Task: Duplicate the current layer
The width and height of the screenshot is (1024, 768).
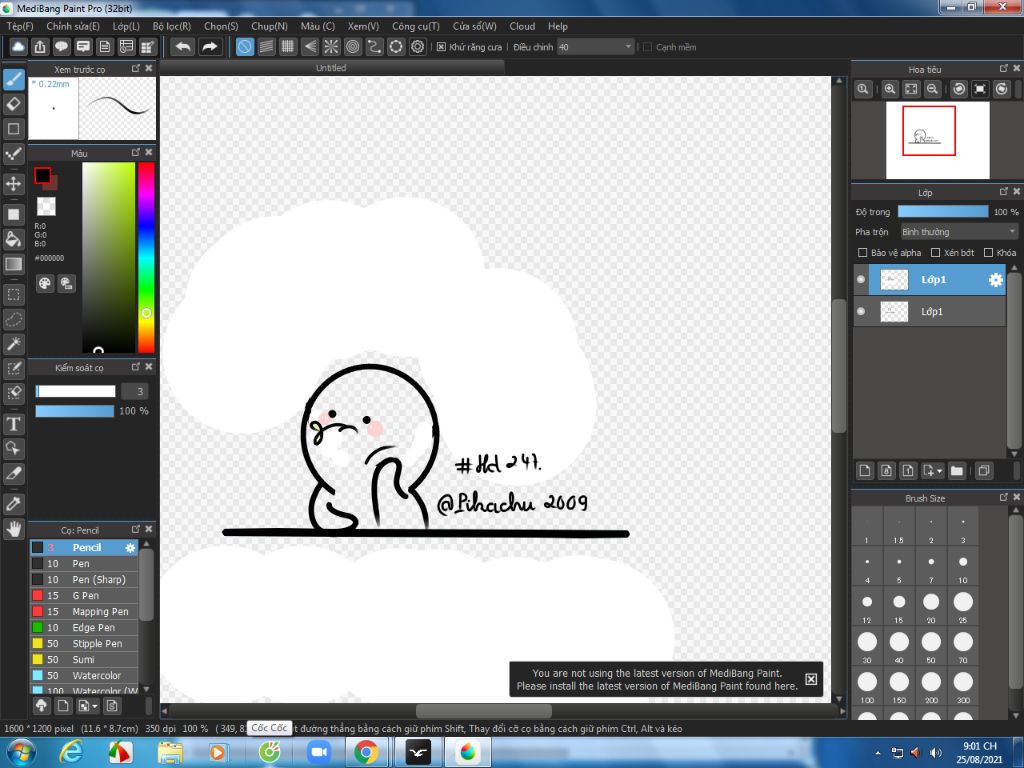Action: point(984,471)
